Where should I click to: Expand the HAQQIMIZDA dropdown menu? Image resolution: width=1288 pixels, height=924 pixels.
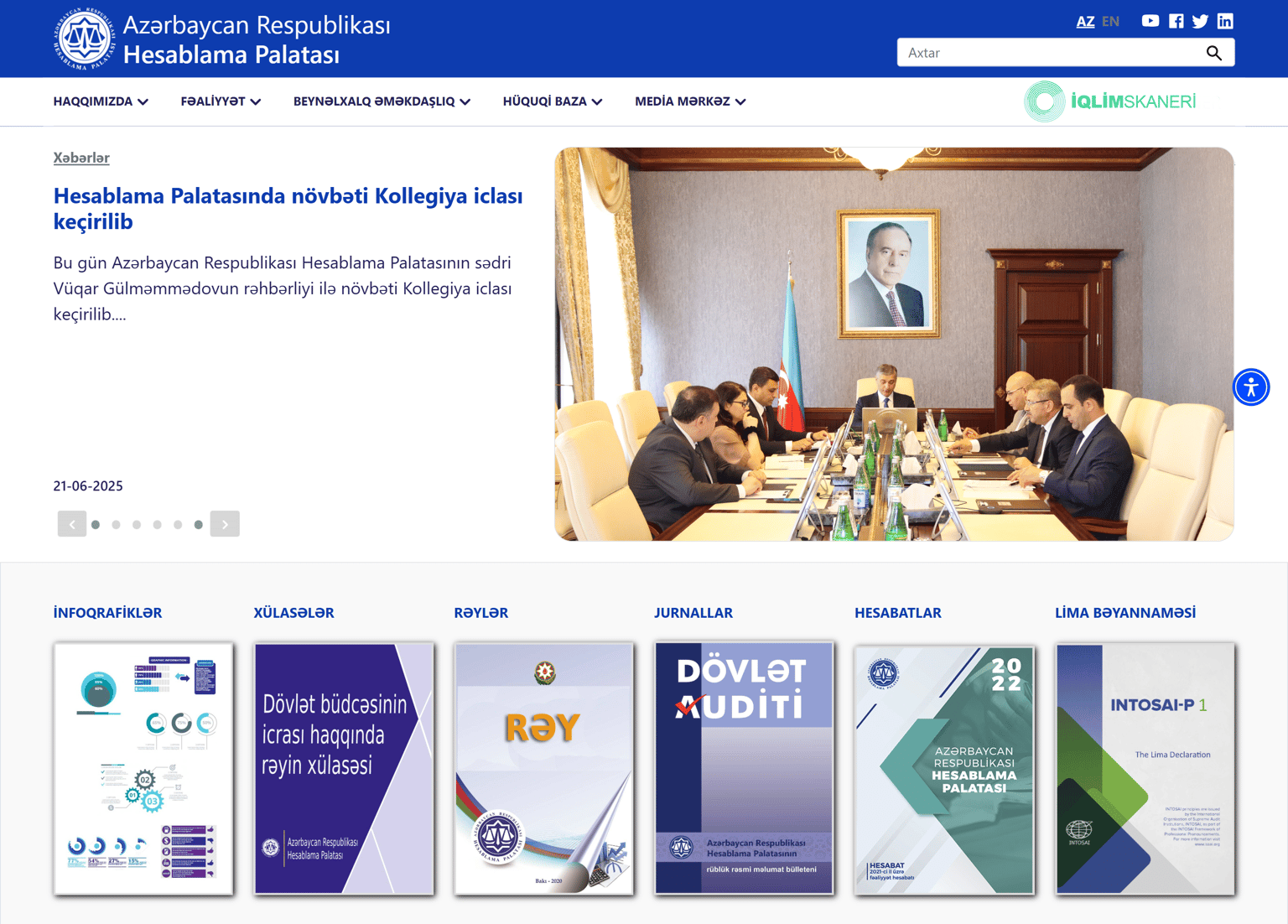click(101, 101)
